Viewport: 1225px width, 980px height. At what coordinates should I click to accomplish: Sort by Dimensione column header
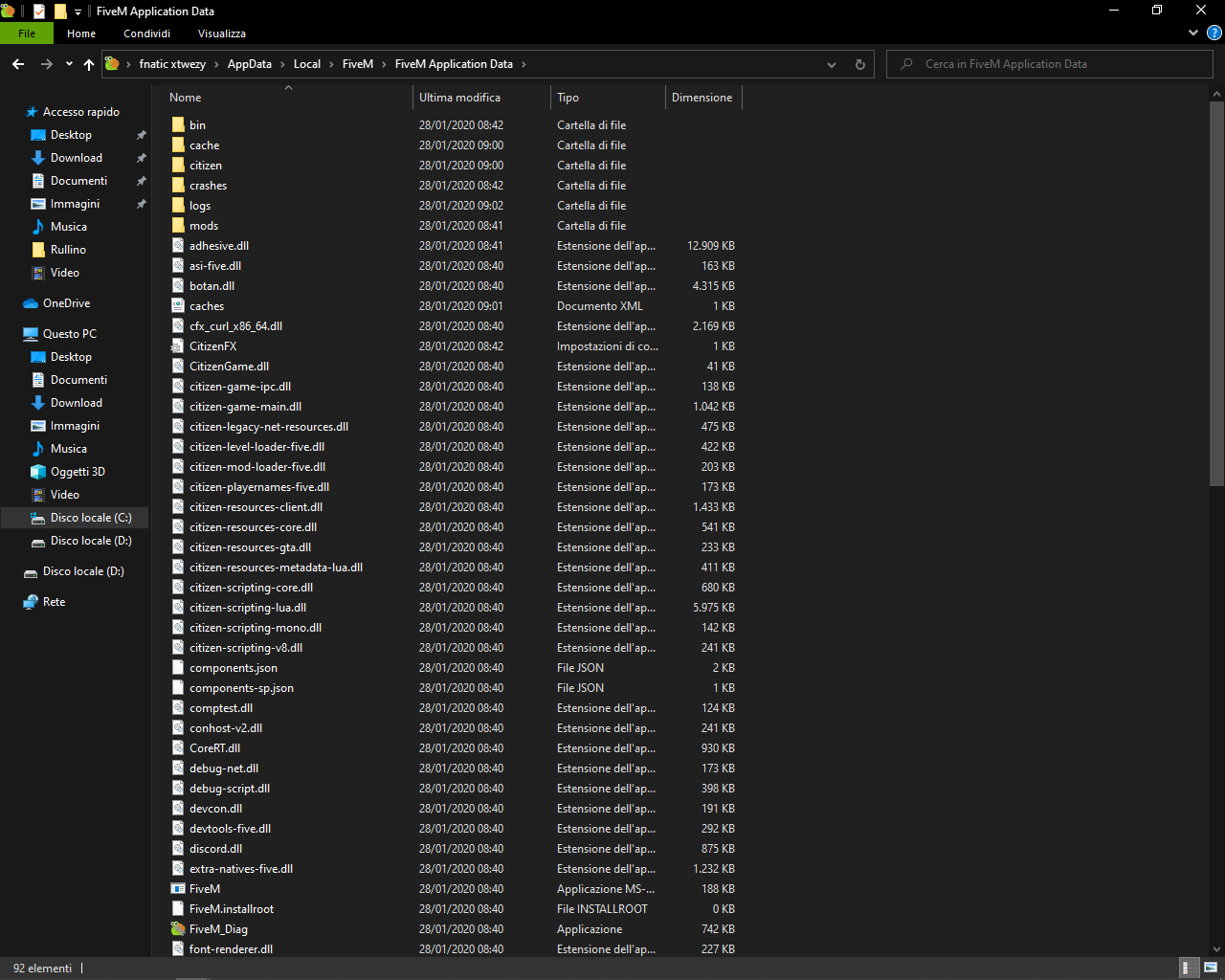(703, 98)
